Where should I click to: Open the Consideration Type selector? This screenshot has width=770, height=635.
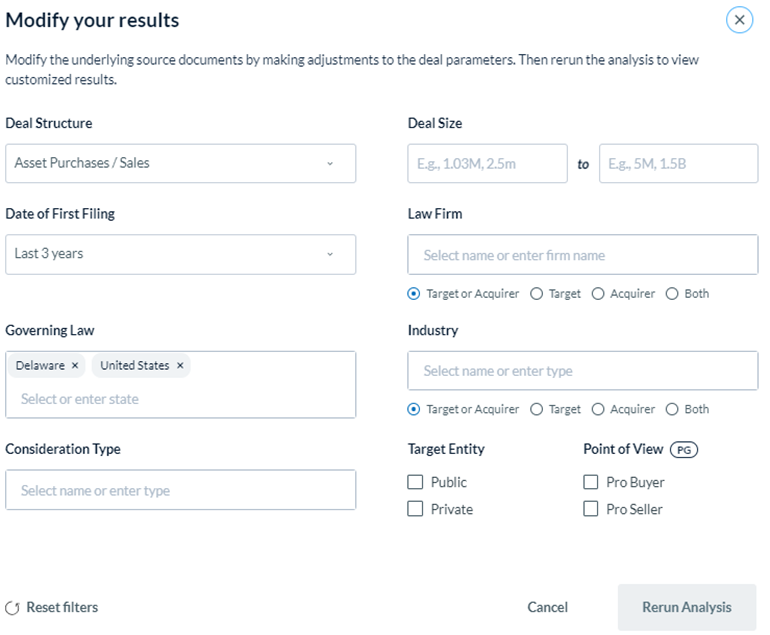tap(180, 490)
